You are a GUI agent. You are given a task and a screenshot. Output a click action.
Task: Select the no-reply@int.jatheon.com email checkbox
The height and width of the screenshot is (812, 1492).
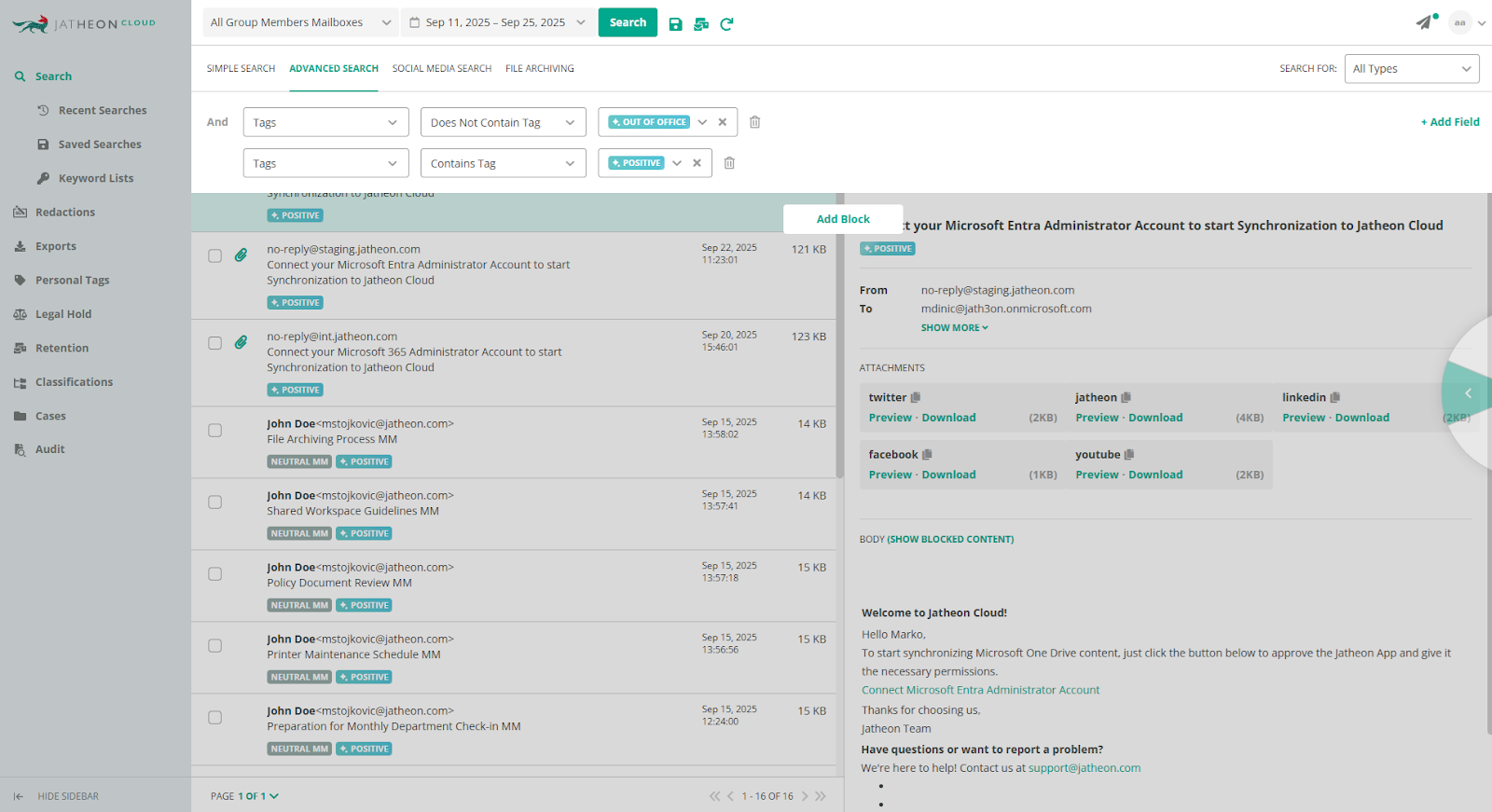click(214, 343)
